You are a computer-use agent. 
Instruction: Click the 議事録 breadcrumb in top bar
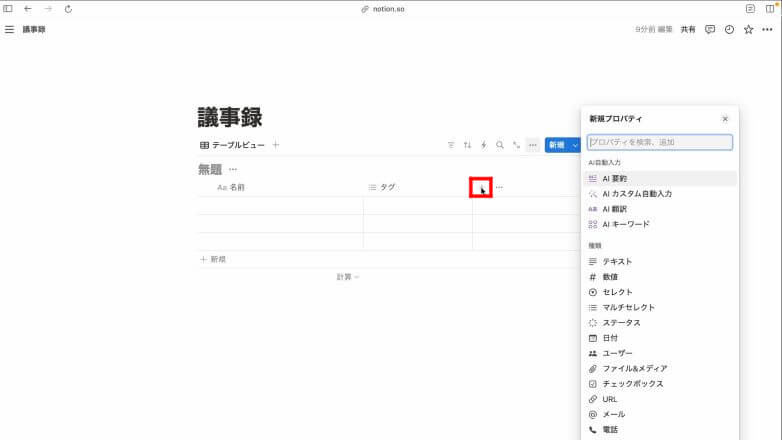point(34,29)
